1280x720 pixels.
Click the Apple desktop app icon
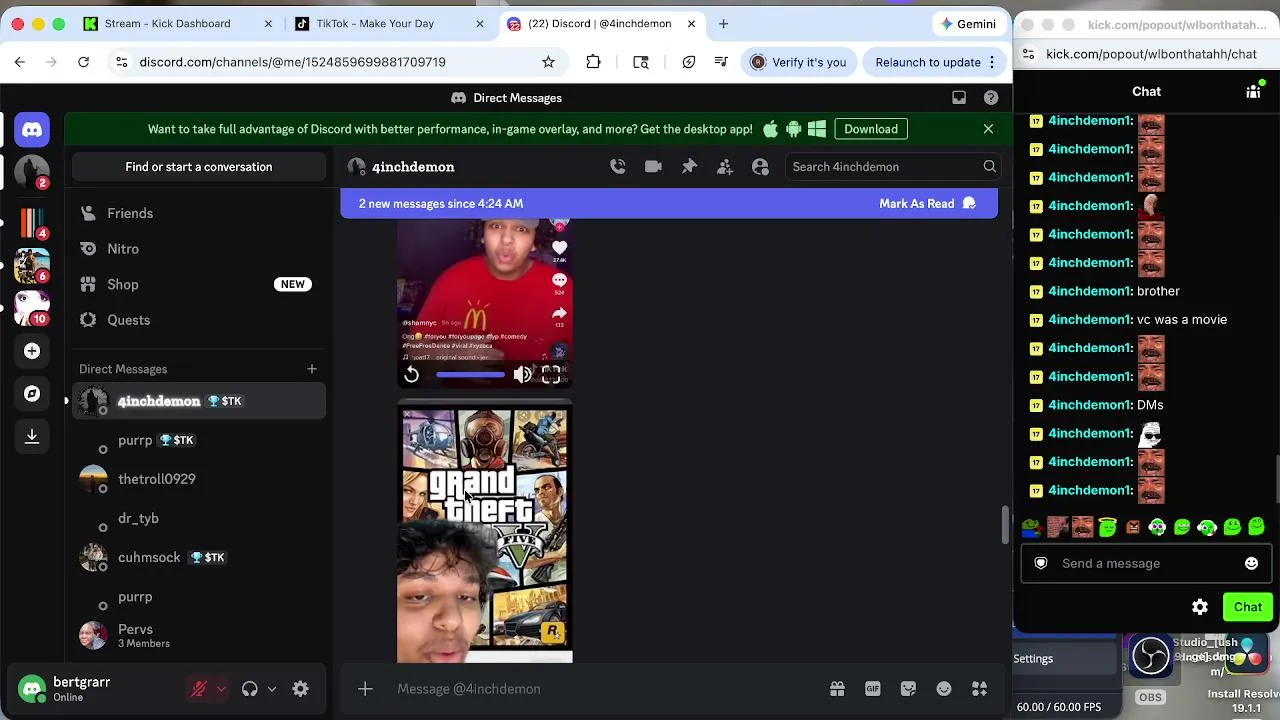[771, 129]
